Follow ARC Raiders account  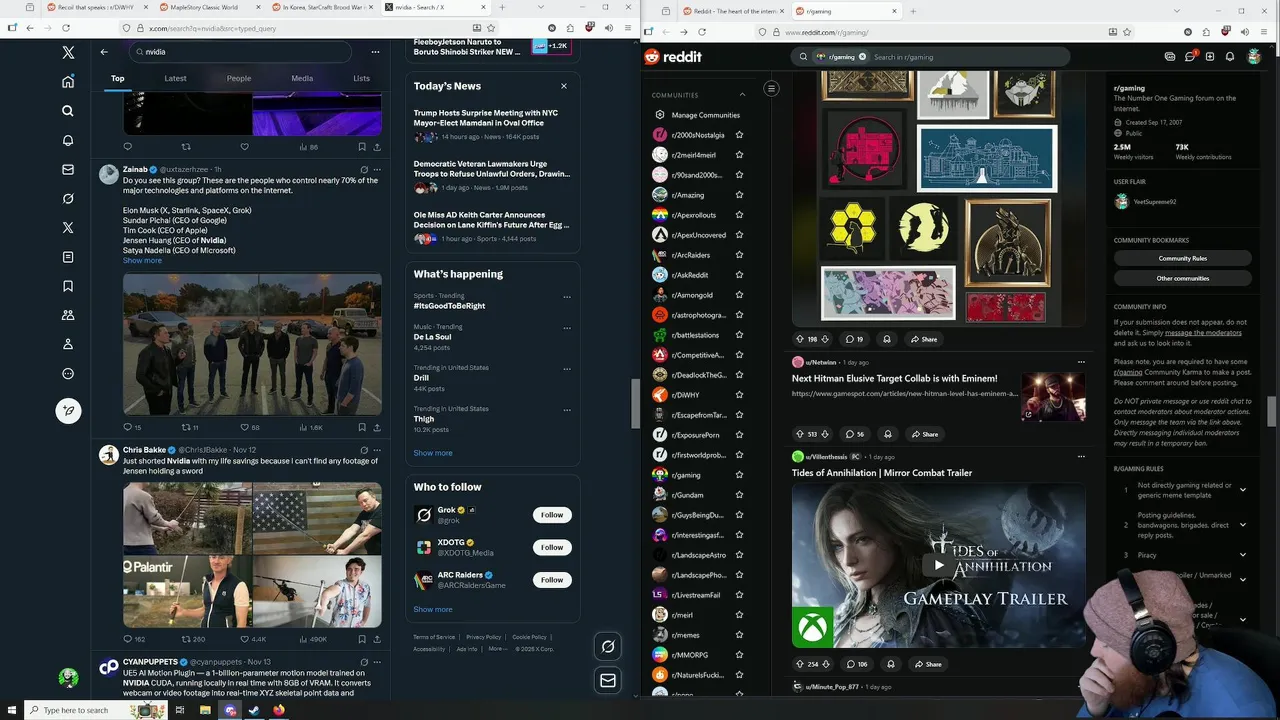coord(552,580)
